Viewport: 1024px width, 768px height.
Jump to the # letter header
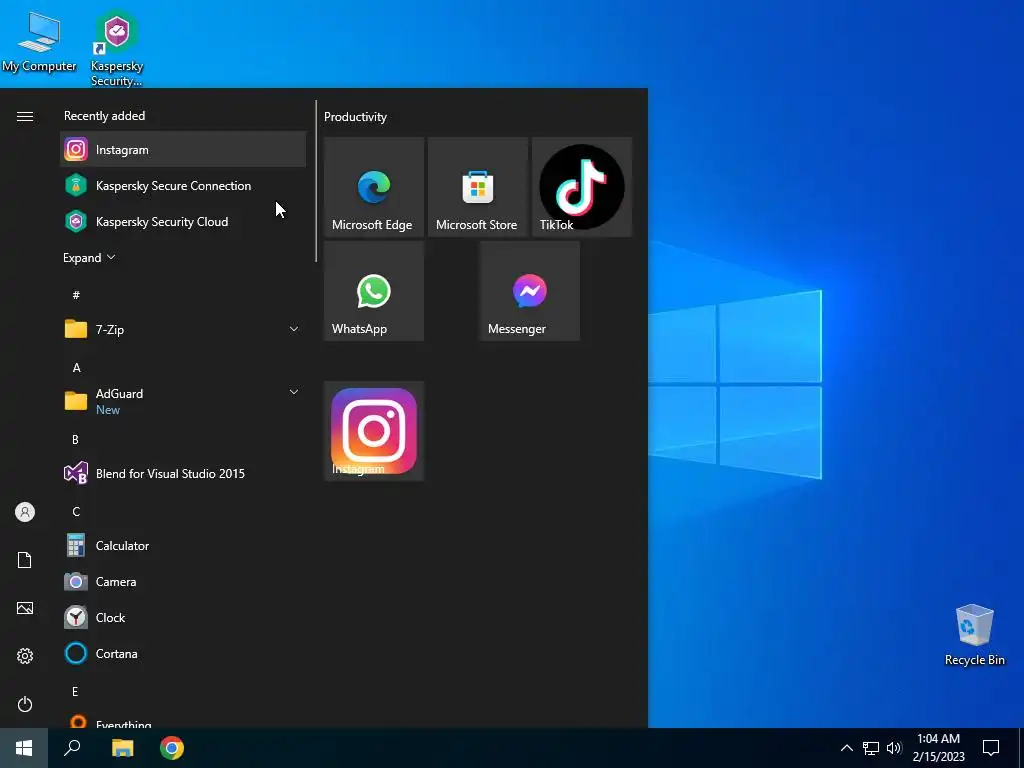(x=76, y=295)
